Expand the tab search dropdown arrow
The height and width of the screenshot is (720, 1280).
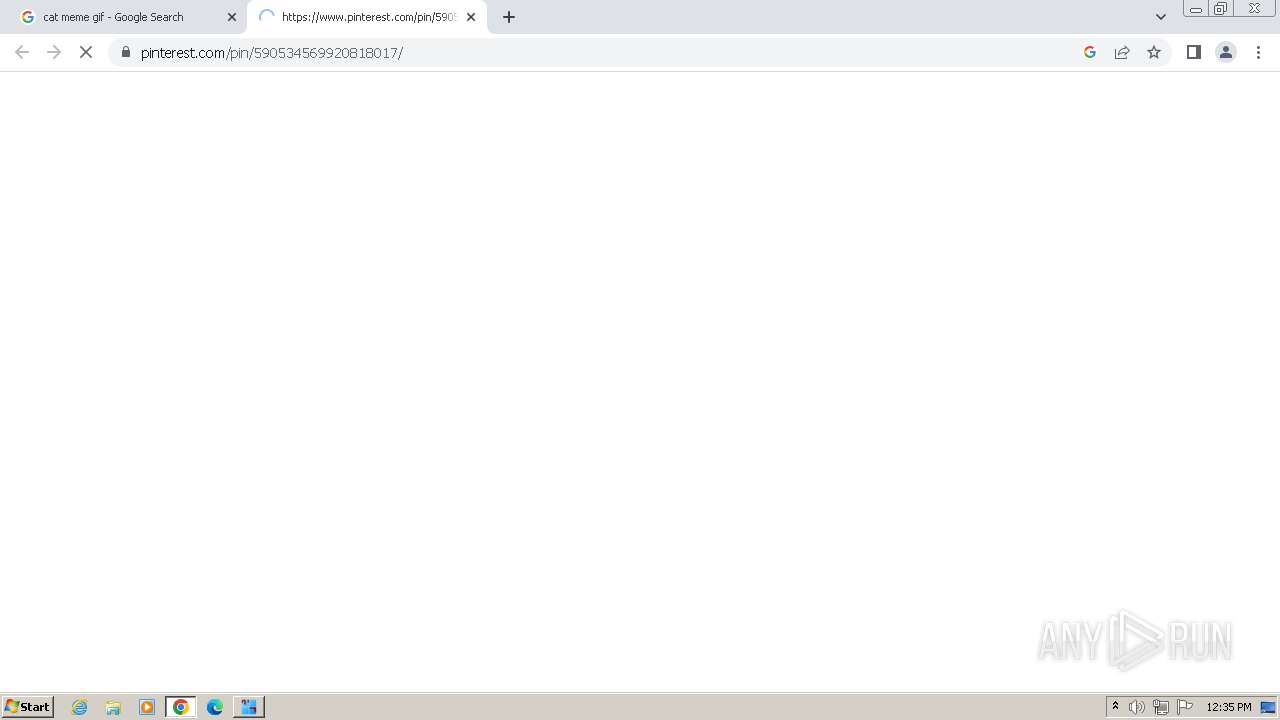1161,17
